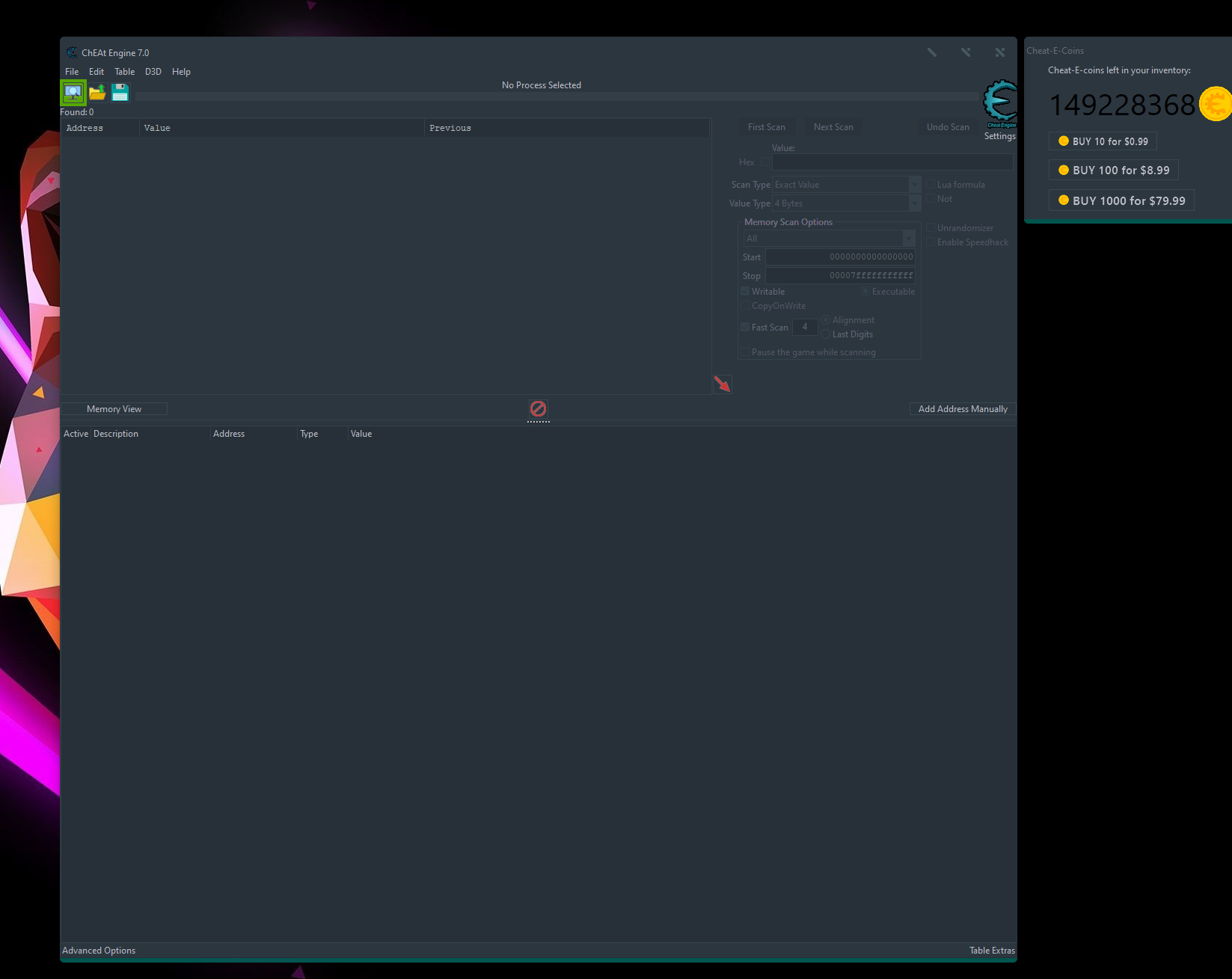Image resolution: width=1232 pixels, height=979 pixels.
Task: Toggle the Unrandomizer checkbox
Action: [931, 228]
